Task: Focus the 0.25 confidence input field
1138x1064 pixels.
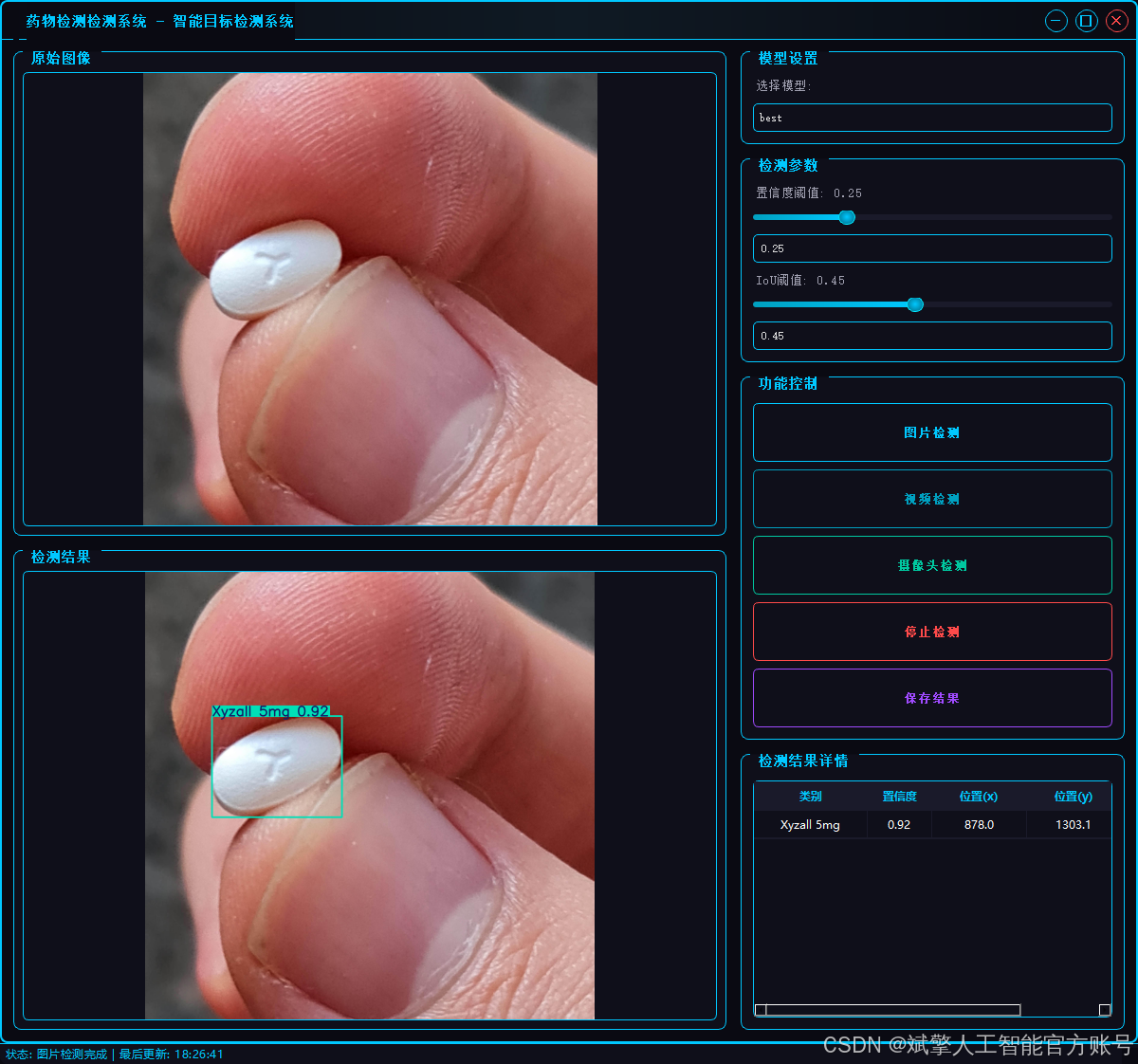Action: tap(932, 248)
